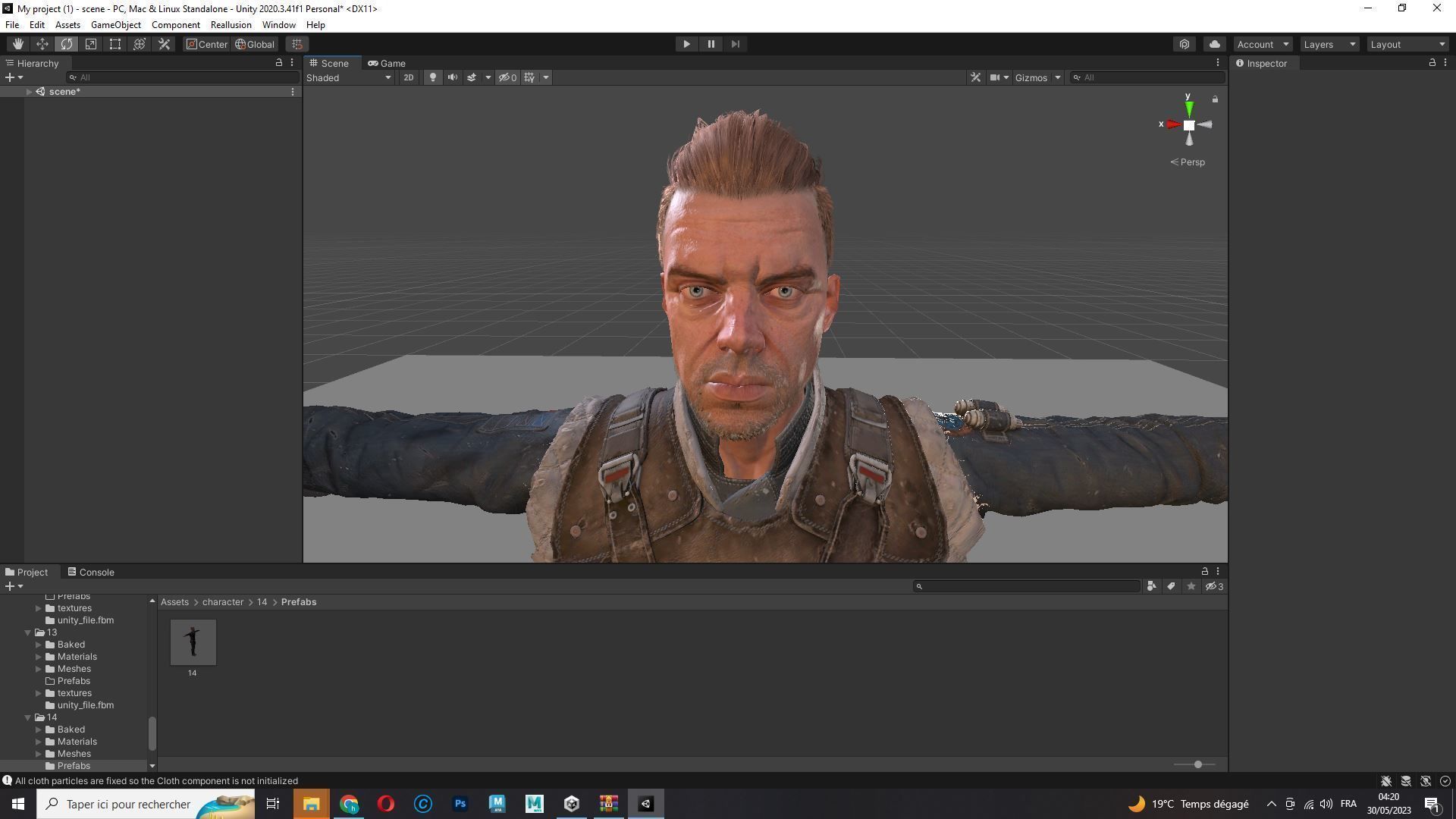The width and height of the screenshot is (1456, 819).
Task: Open the Component menu
Action: pos(175,24)
